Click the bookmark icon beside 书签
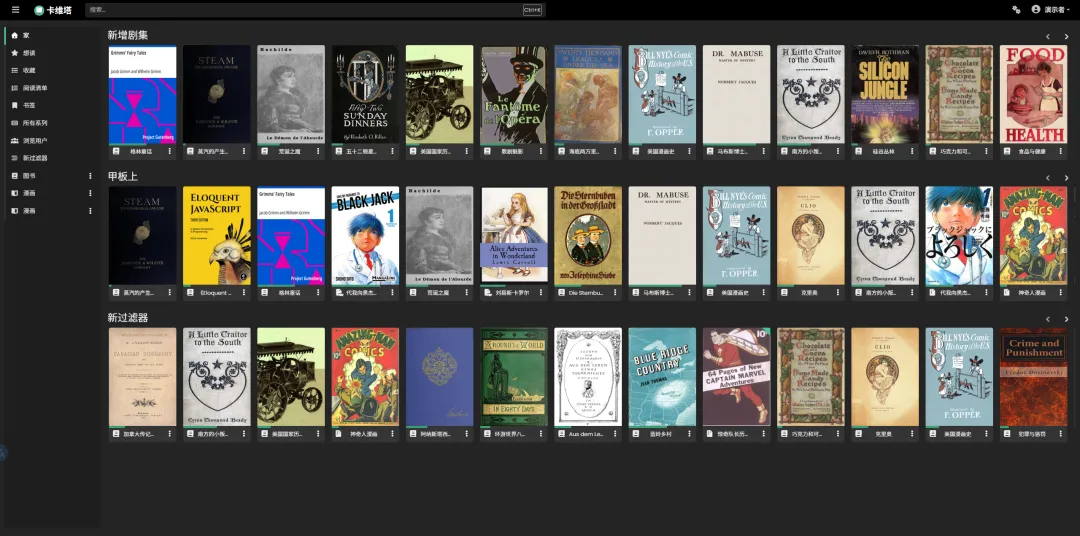 coord(14,105)
